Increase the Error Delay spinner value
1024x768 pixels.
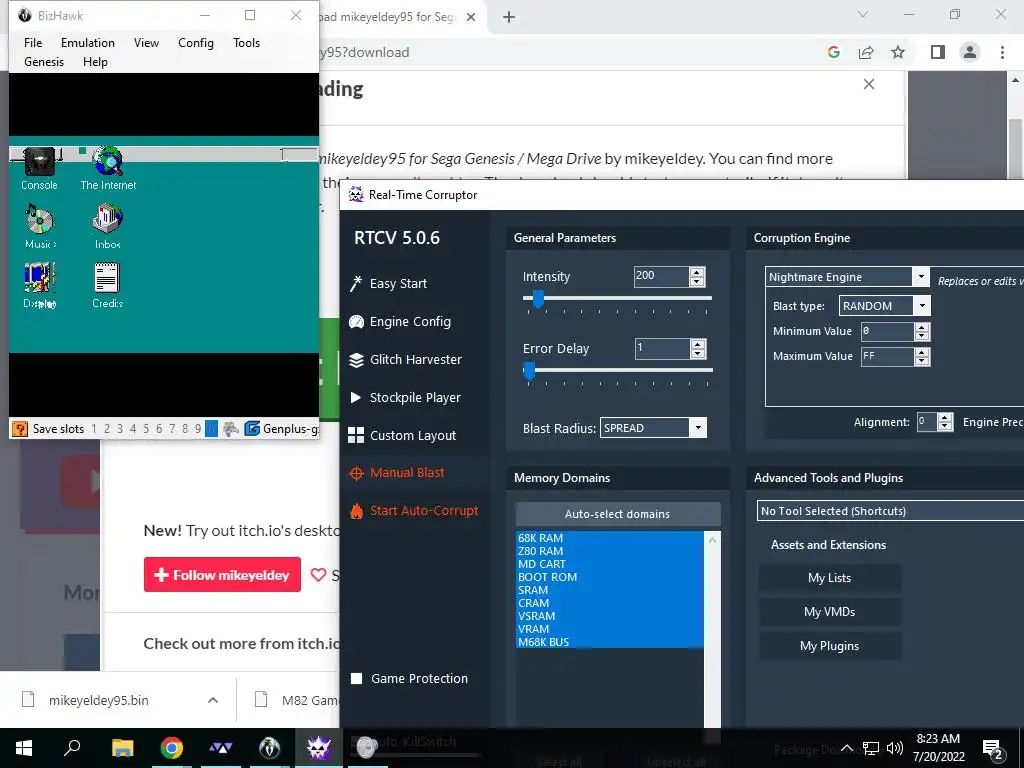click(x=697, y=344)
